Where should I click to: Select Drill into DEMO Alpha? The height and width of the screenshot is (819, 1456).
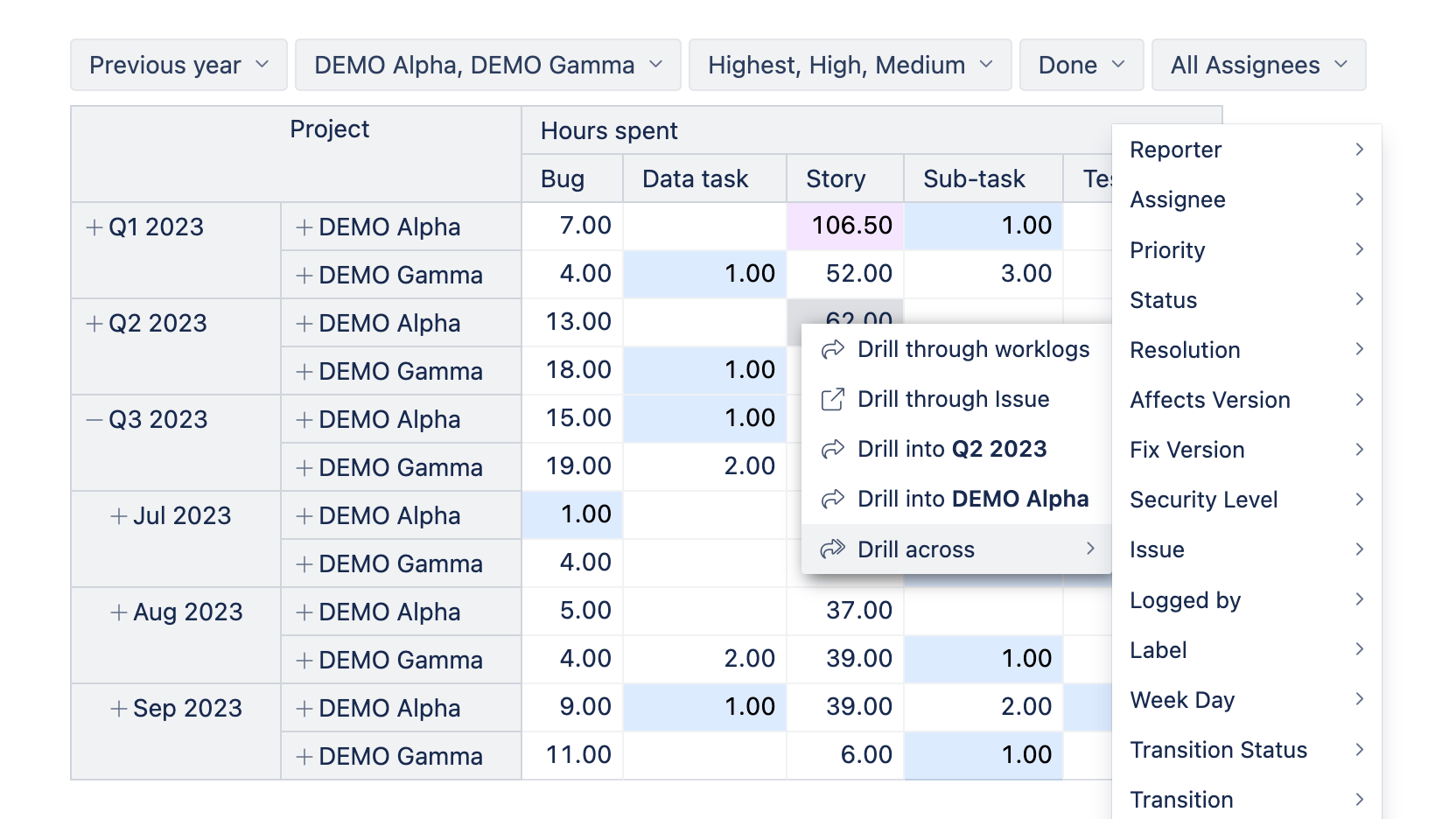[x=956, y=499]
